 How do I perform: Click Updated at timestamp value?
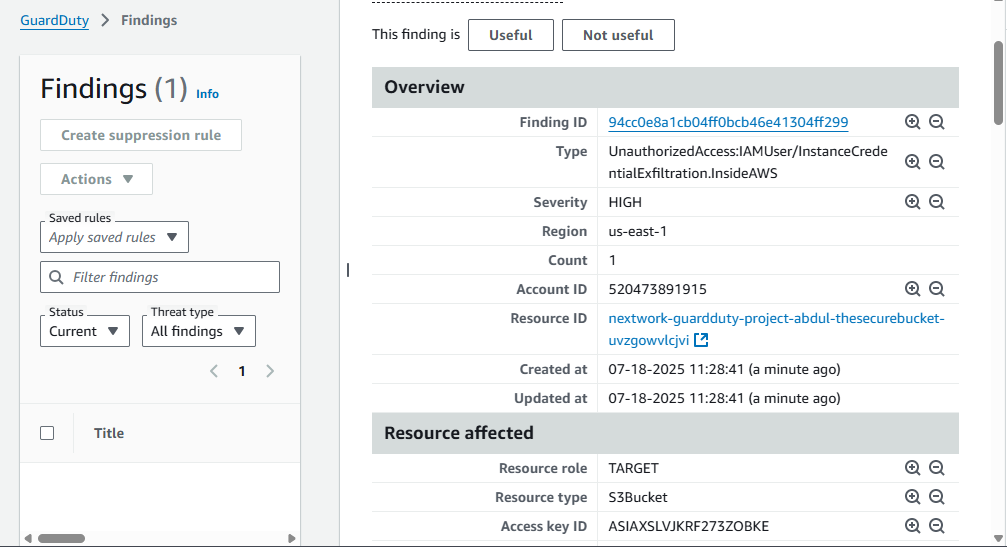(724, 398)
